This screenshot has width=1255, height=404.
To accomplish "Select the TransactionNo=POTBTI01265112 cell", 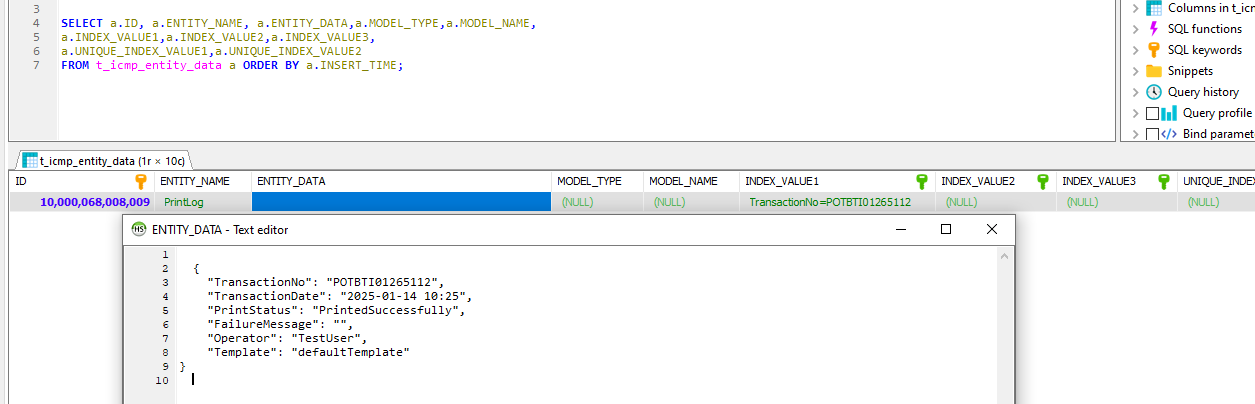I will pos(835,201).
